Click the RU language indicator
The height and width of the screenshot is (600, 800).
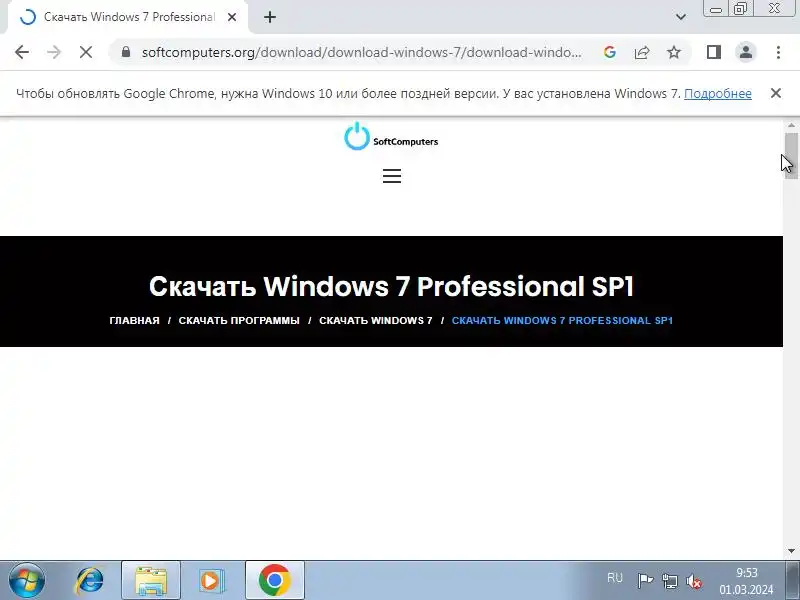(x=615, y=578)
